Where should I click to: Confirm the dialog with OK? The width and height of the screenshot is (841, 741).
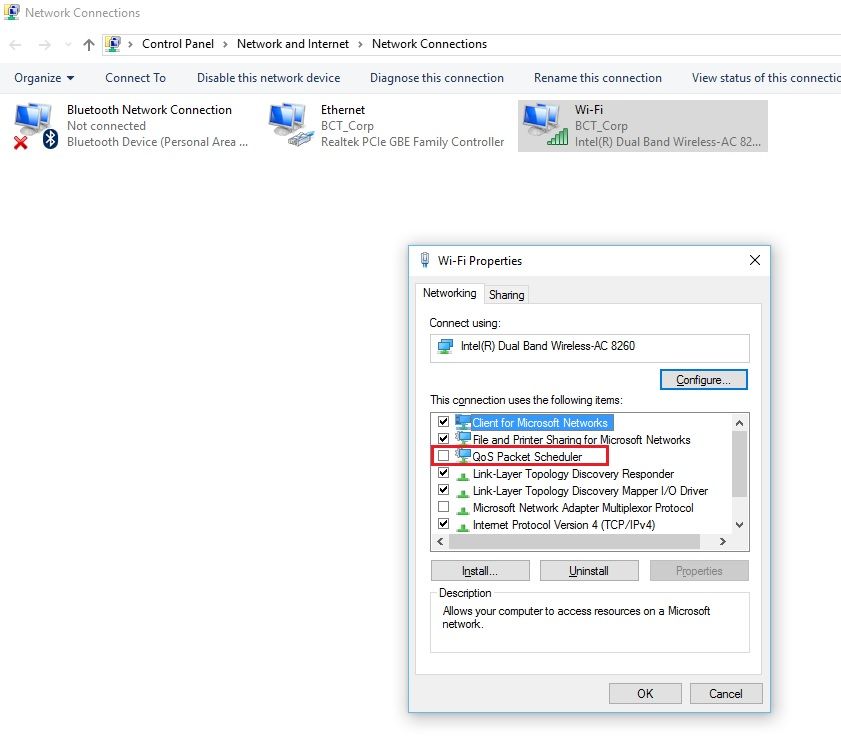coord(645,694)
